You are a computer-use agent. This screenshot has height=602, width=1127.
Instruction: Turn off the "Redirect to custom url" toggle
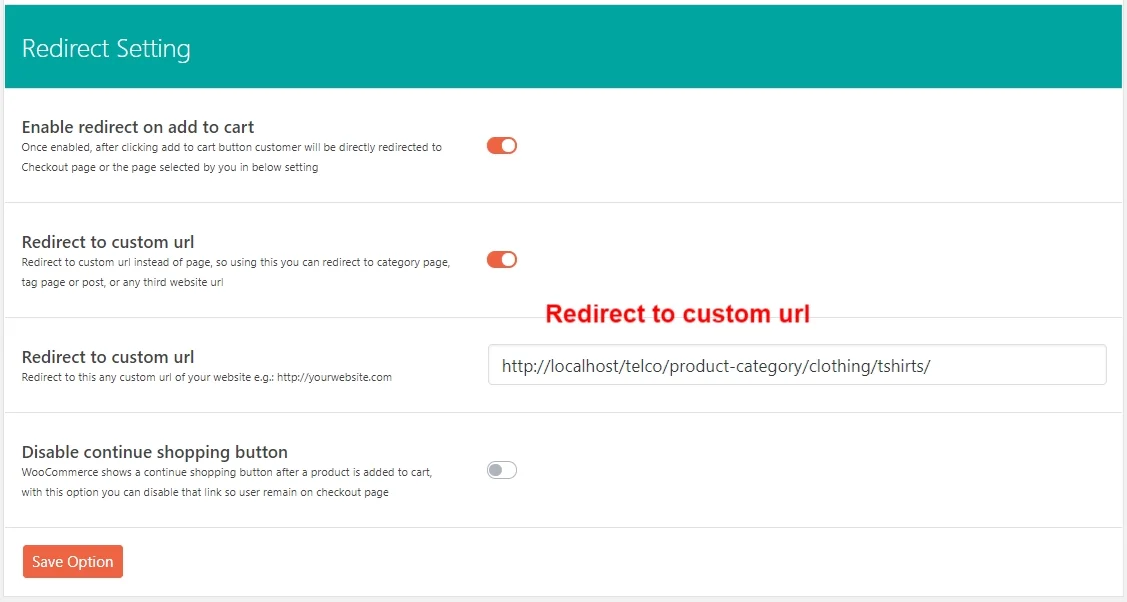[x=501, y=259]
